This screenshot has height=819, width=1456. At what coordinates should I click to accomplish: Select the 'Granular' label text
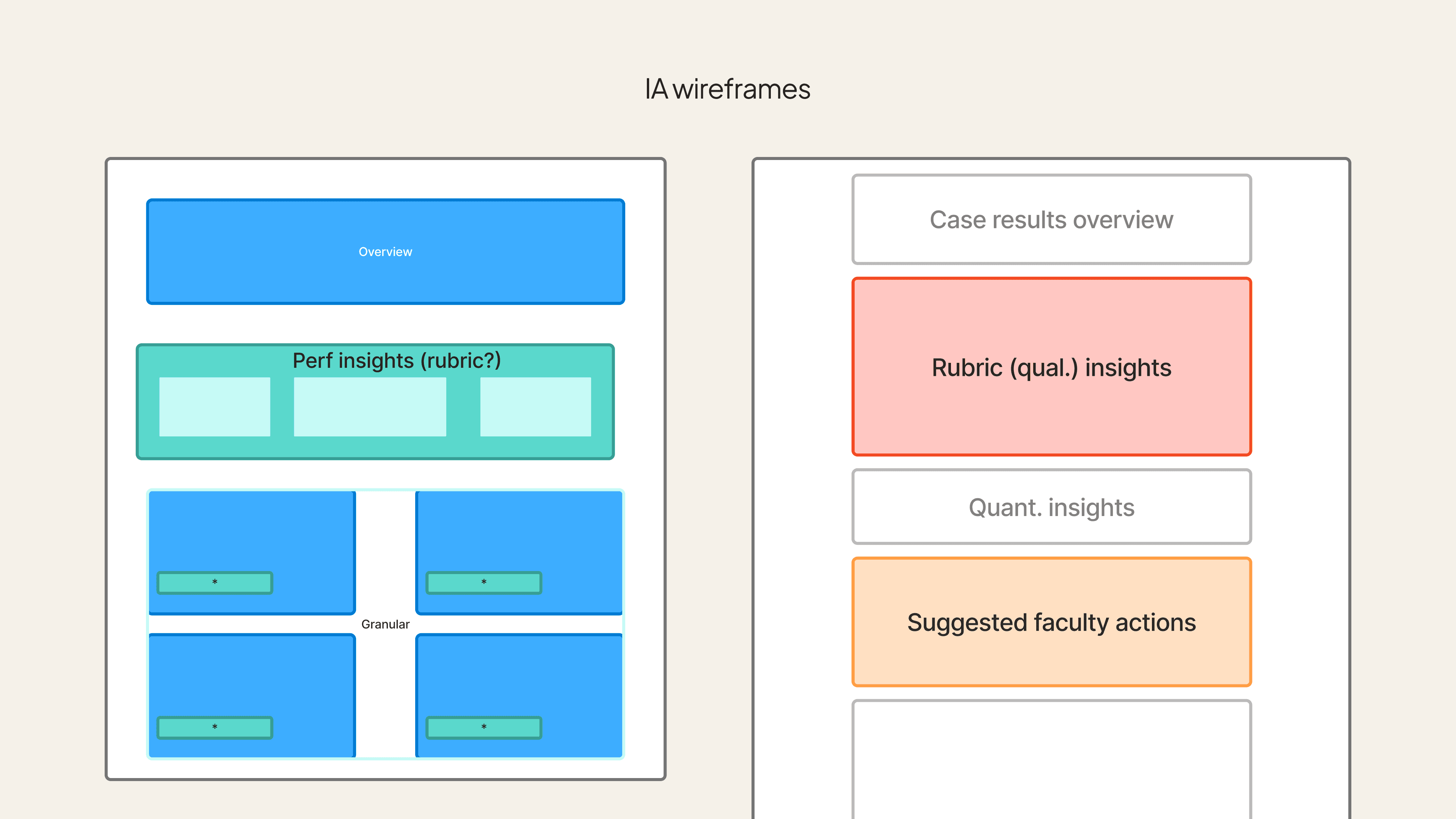(385, 624)
